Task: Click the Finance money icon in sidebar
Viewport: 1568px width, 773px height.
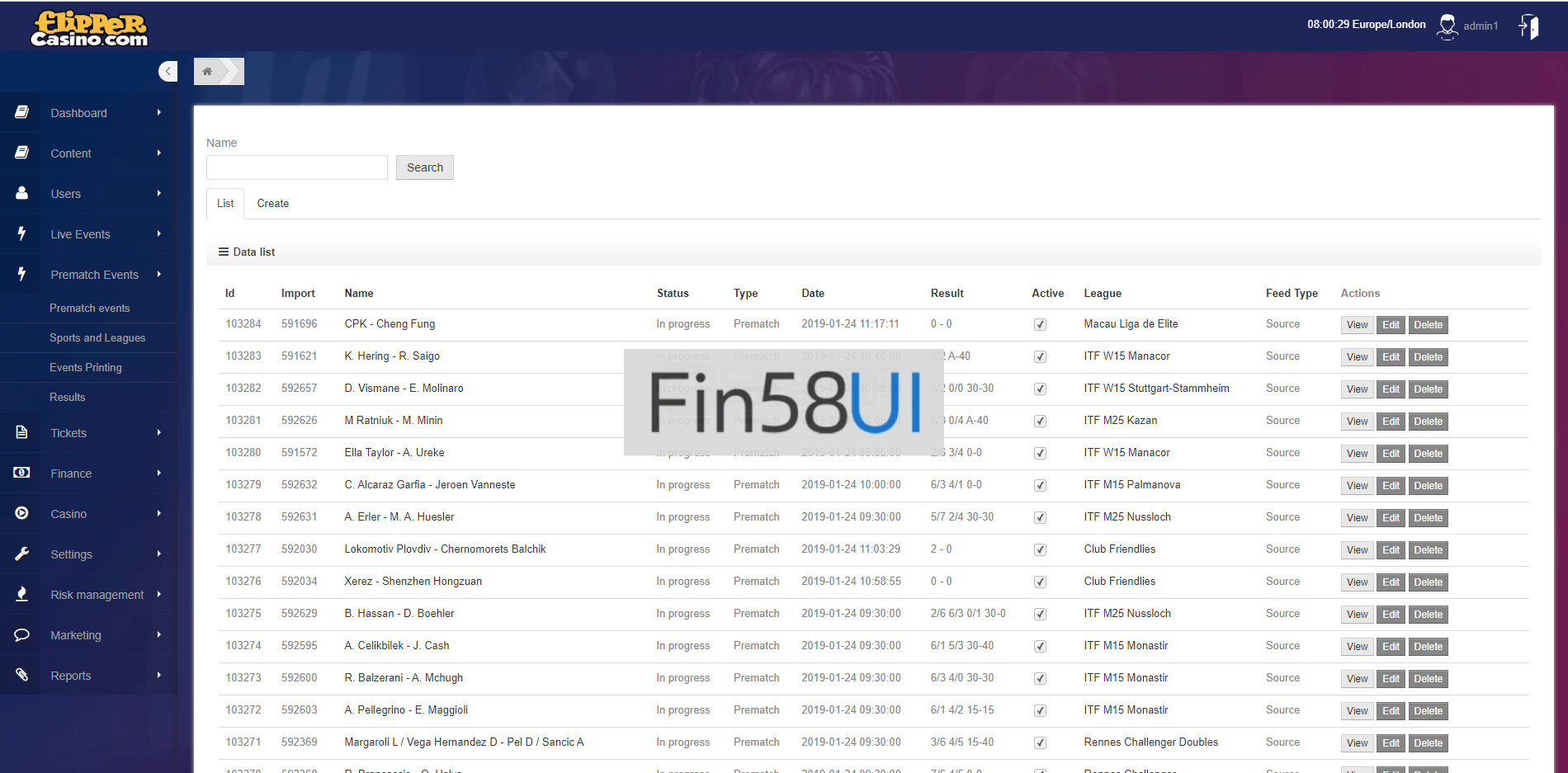Action: [21, 473]
